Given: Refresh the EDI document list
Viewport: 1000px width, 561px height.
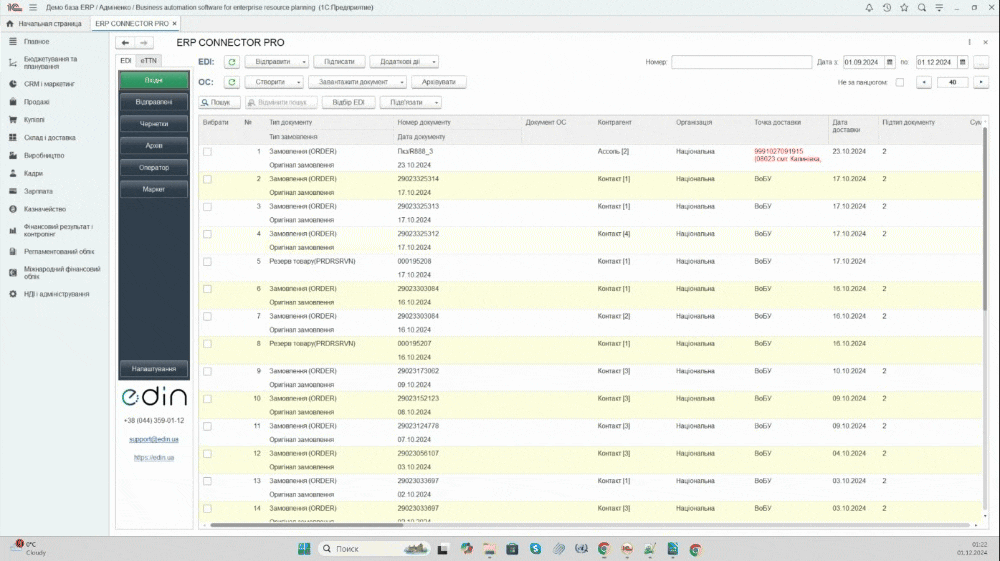Looking at the screenshot, I should pyautogui.click(x=232, y=62).
